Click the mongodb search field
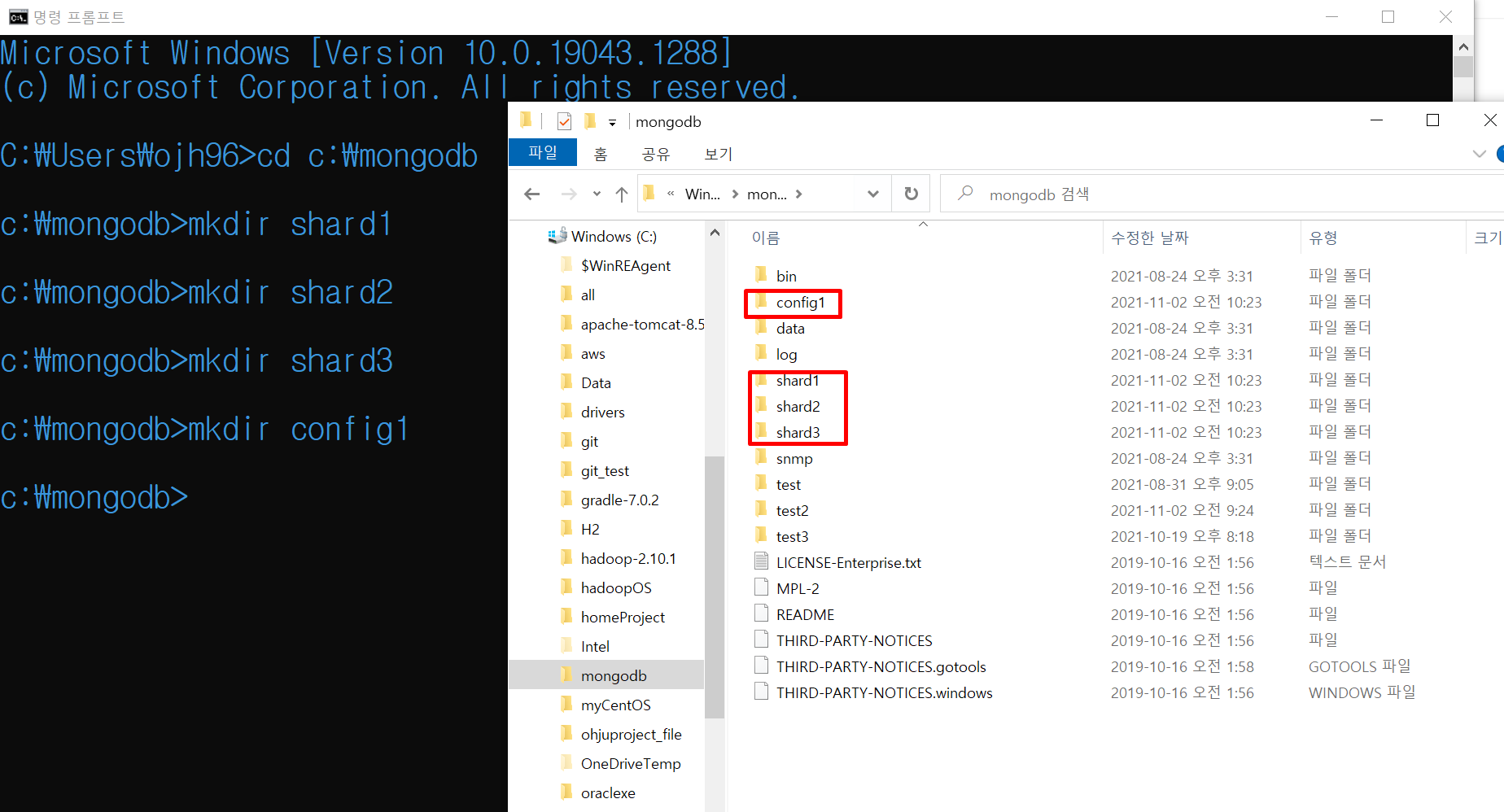The height and width of the screenshot is (812, 1504). (1222, 194)
